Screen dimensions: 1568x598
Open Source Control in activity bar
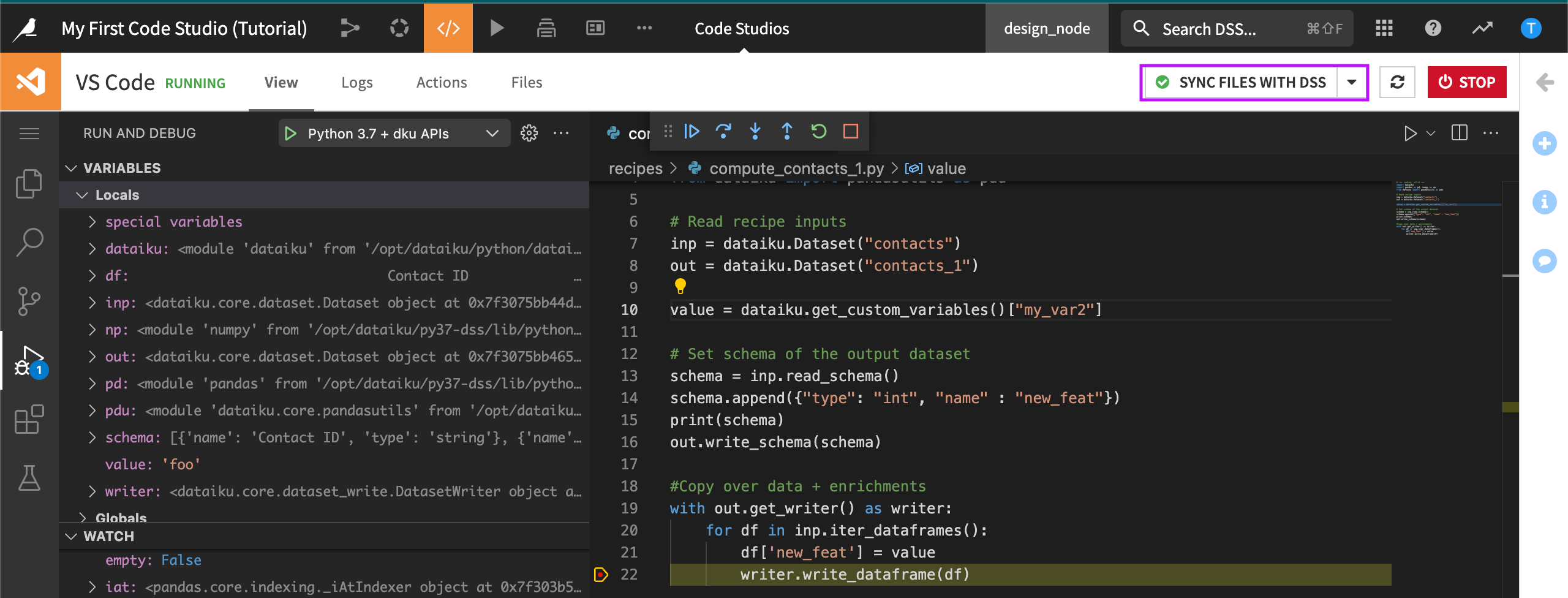[29, 301]
